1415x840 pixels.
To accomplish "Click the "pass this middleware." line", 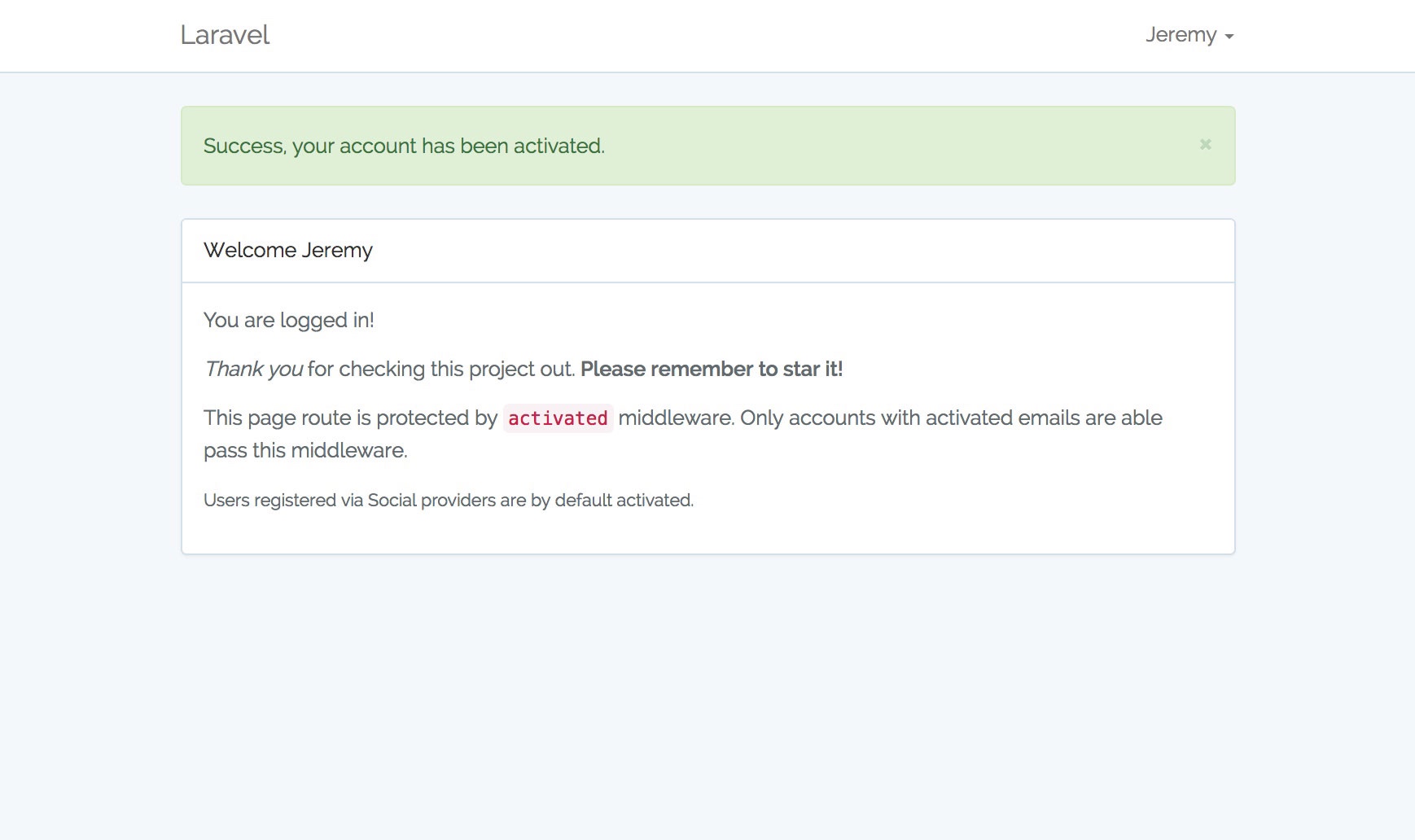I will pyautogui.click(x=305, y=450).
